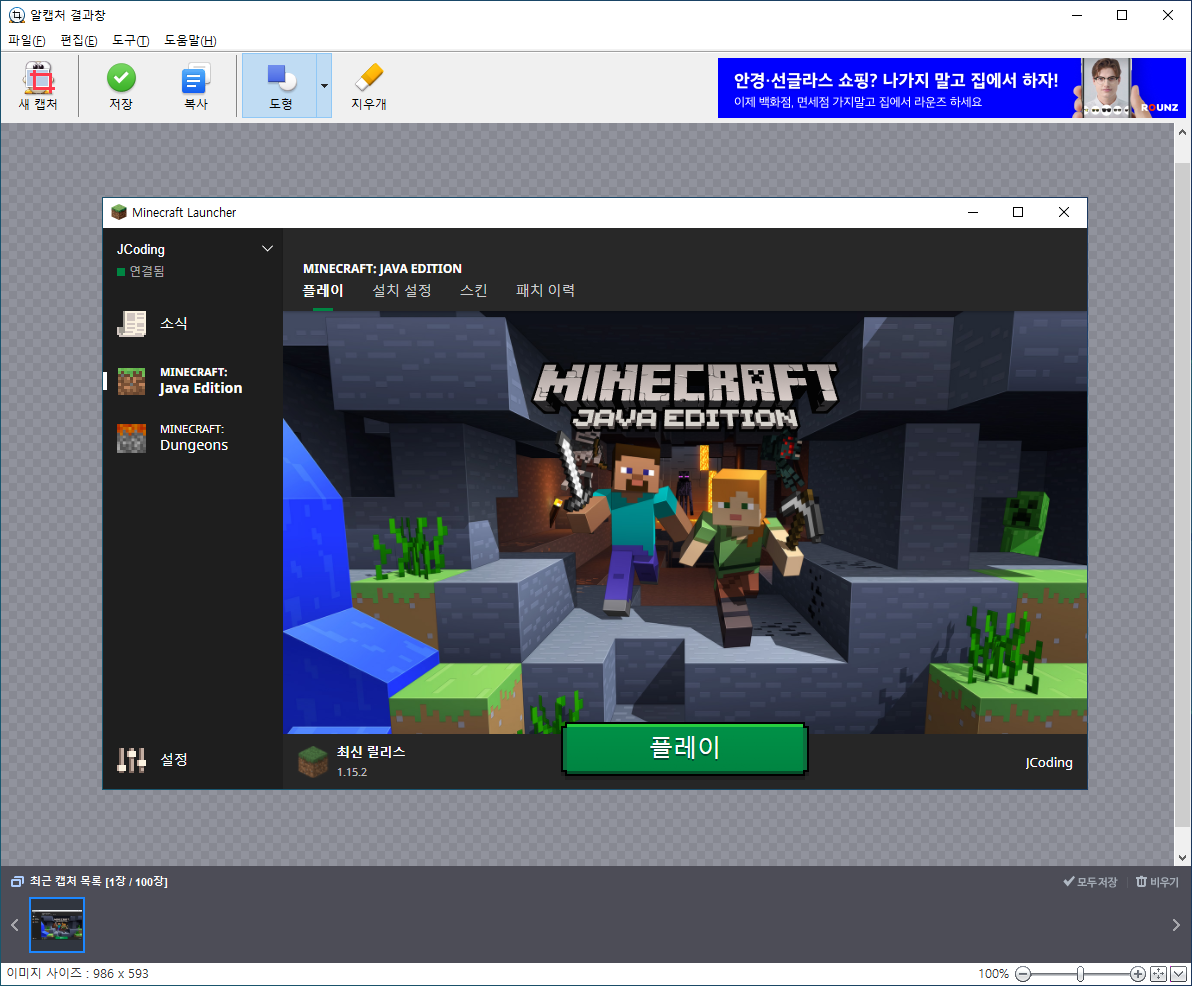Click the 연결됨 connection status text
1192x986 pixels.
[x=147, y=271]
